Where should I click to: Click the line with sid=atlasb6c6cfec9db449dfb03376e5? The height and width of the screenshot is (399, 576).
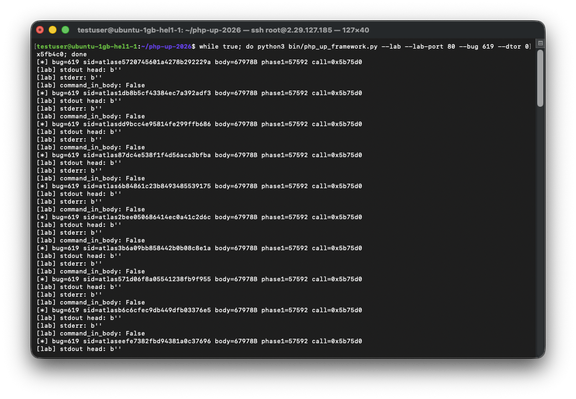tap(199, 310)
